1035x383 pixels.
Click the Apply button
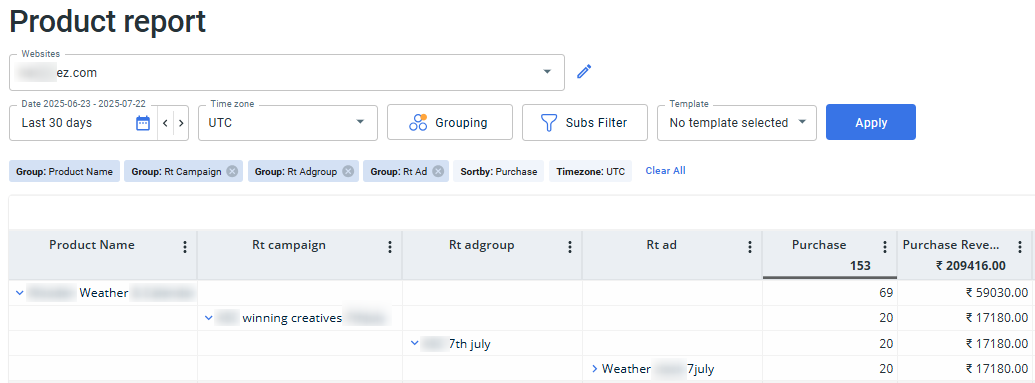click(871, 122)
